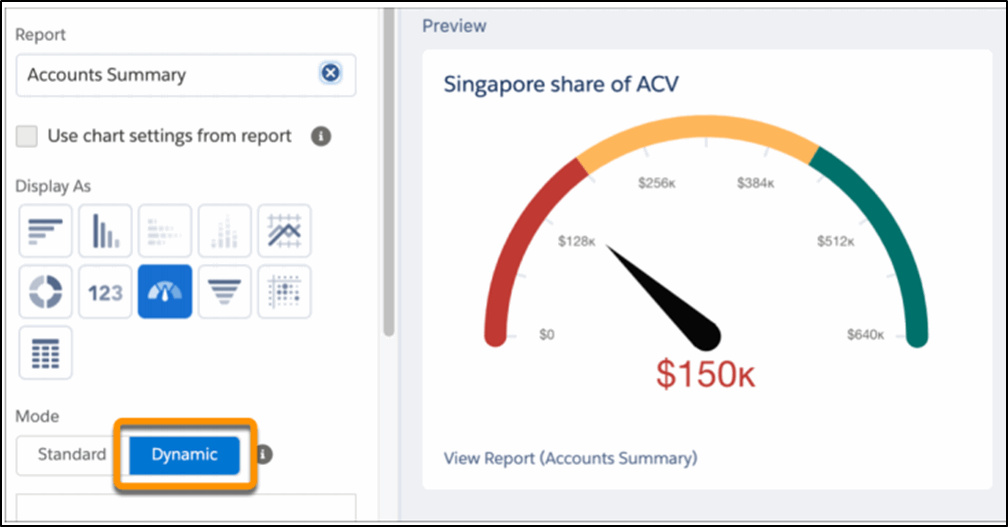
Task: Click info icon next to chart settings
Action: (321, 136)
